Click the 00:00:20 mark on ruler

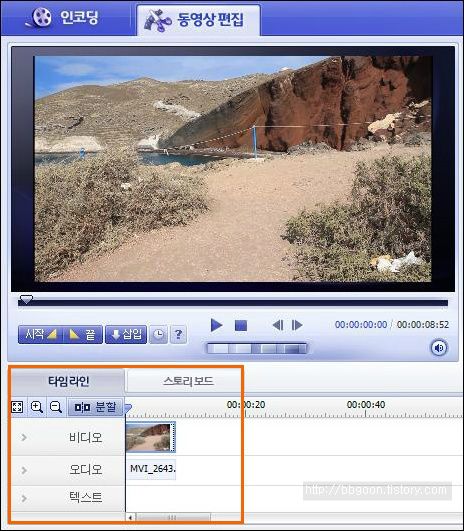(x=246, y=404)
